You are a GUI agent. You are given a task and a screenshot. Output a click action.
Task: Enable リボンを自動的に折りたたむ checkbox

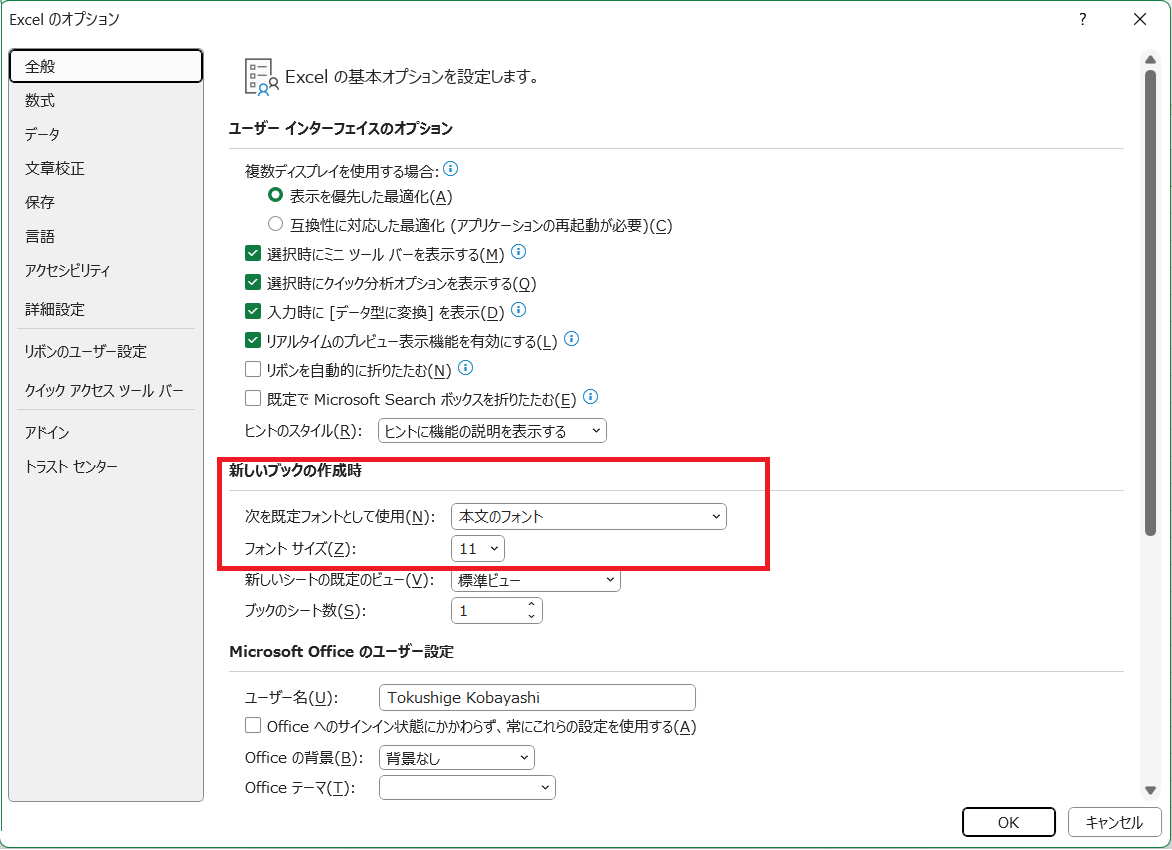click(x=253, y=370)
